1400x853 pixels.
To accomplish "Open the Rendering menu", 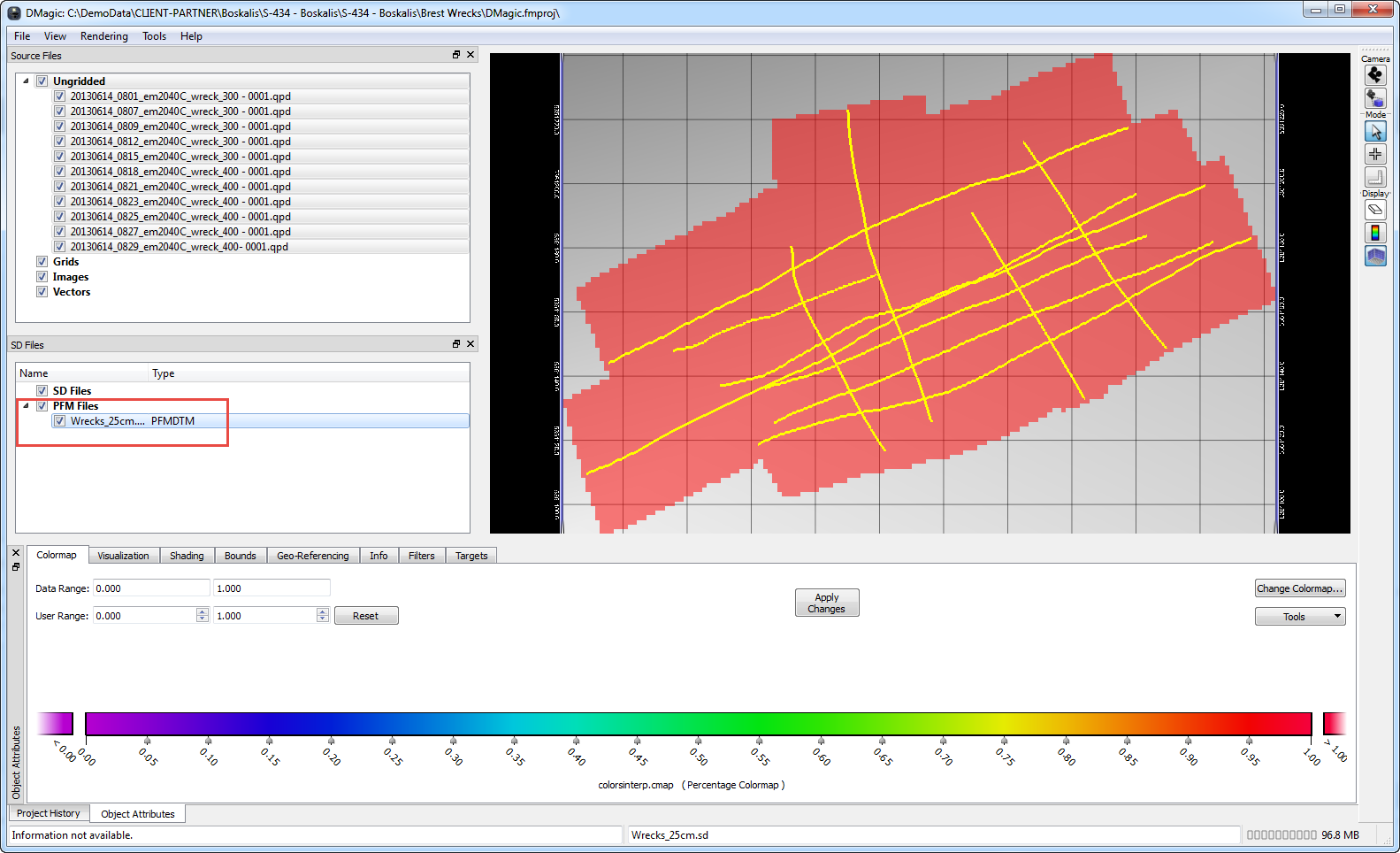I will 103,36.
